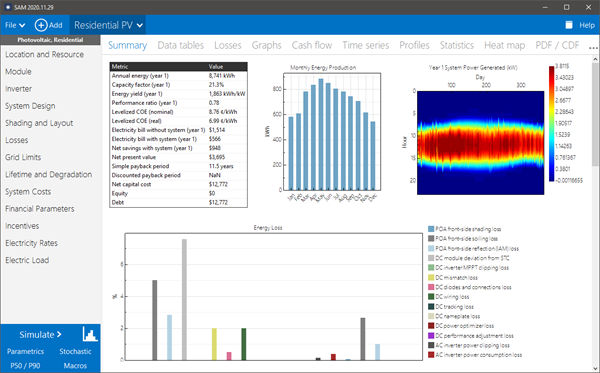Open Help

587,25
